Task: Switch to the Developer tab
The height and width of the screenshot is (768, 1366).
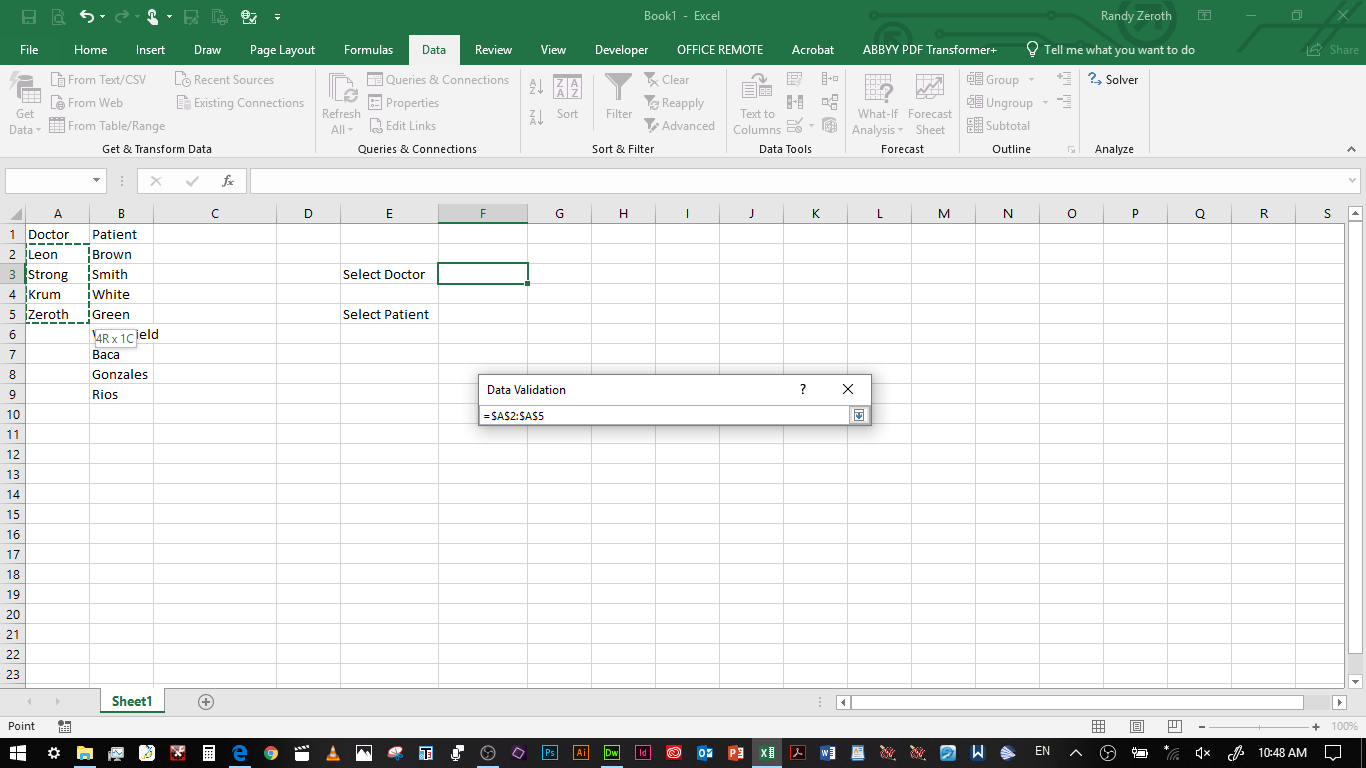Action: (621, 50)
